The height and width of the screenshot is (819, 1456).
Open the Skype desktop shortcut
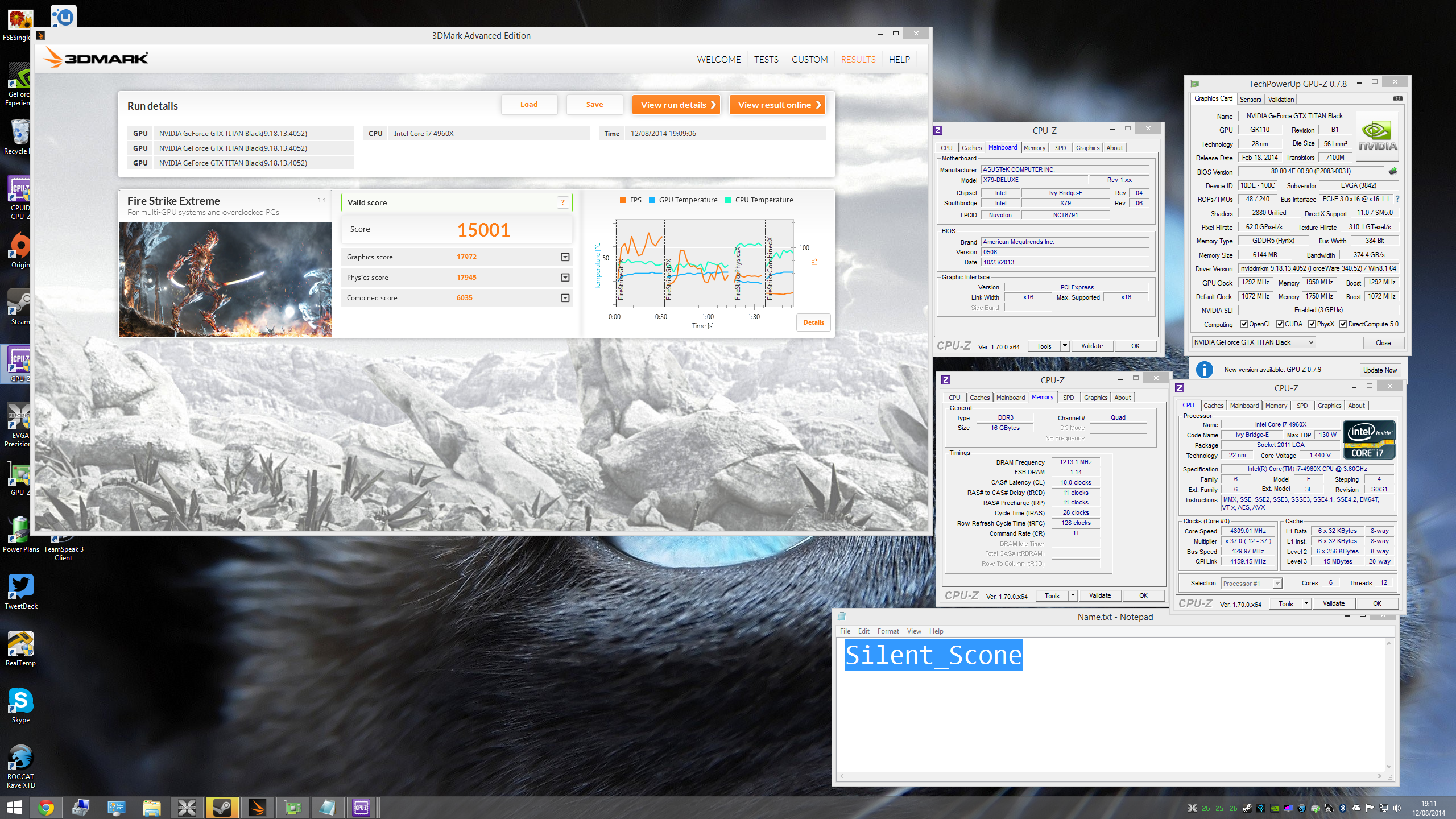point(20,705)
